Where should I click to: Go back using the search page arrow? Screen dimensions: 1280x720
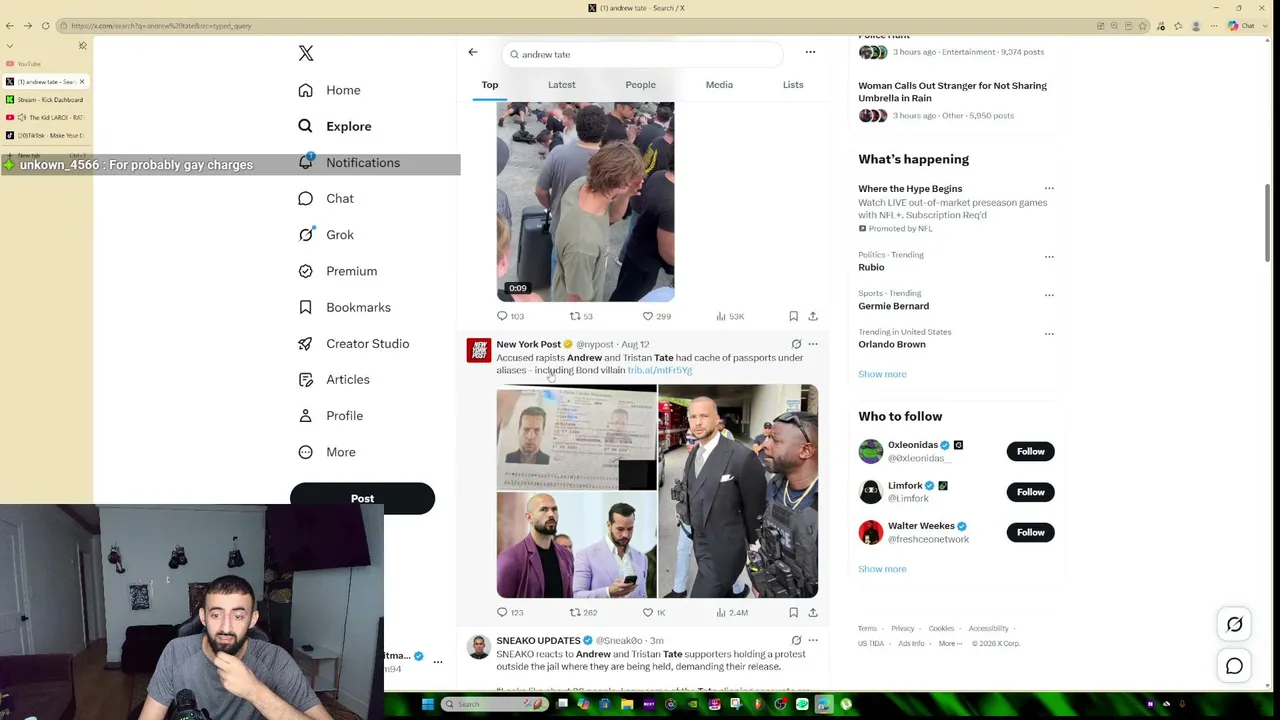click(473, 52)
